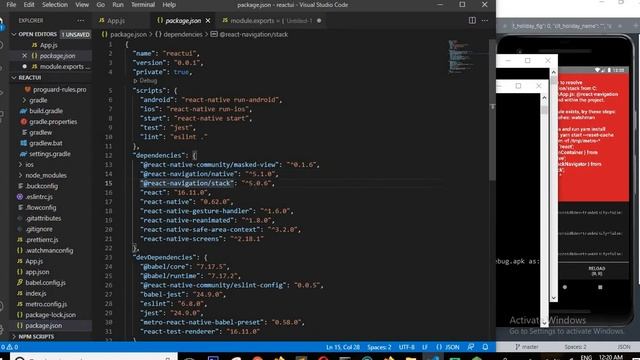Click the feedback icon in status bar
Screen dimensions: 640x360
[471, 347]
